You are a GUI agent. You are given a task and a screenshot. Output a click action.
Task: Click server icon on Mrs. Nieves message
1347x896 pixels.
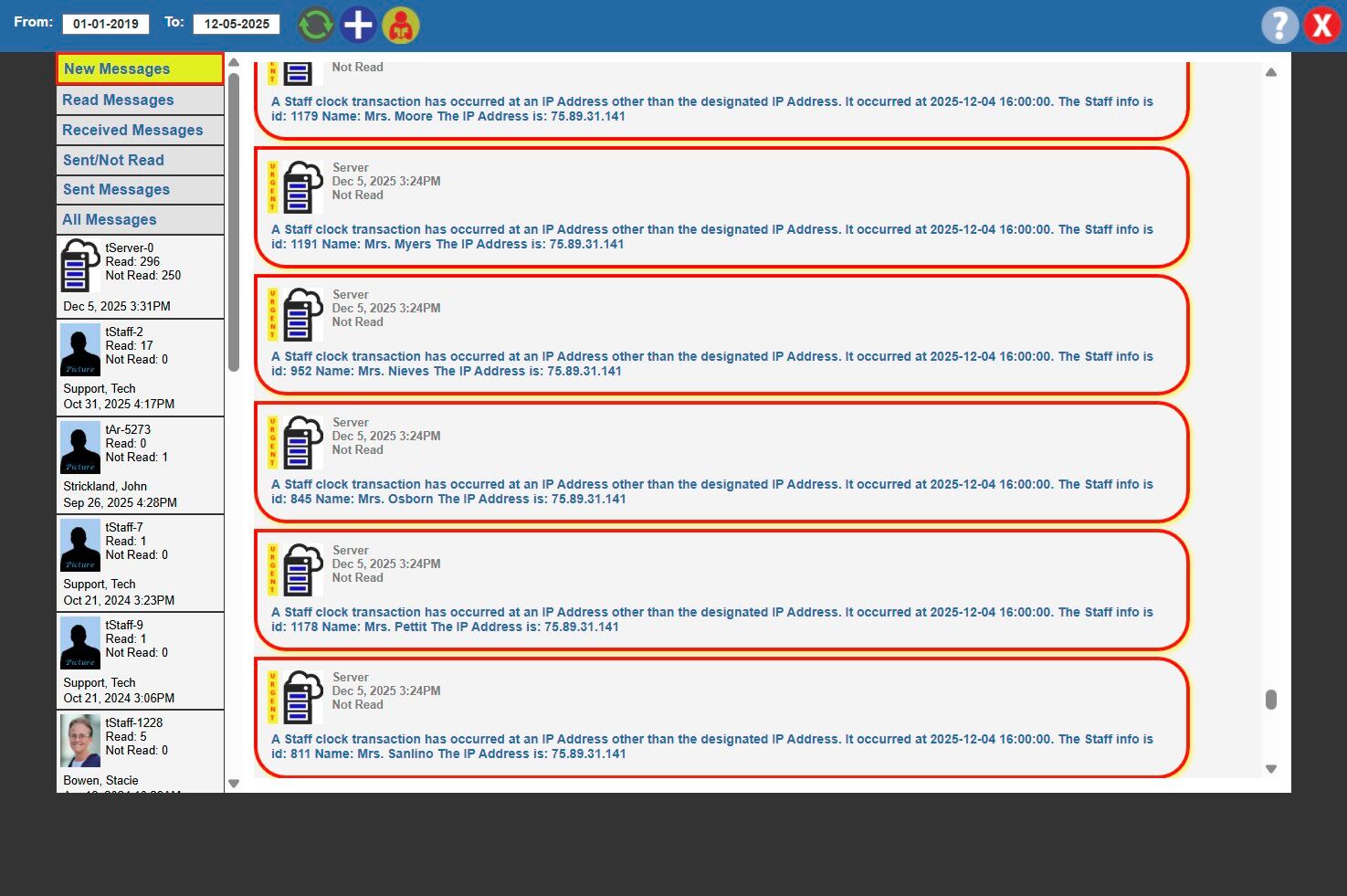[303, 314]
